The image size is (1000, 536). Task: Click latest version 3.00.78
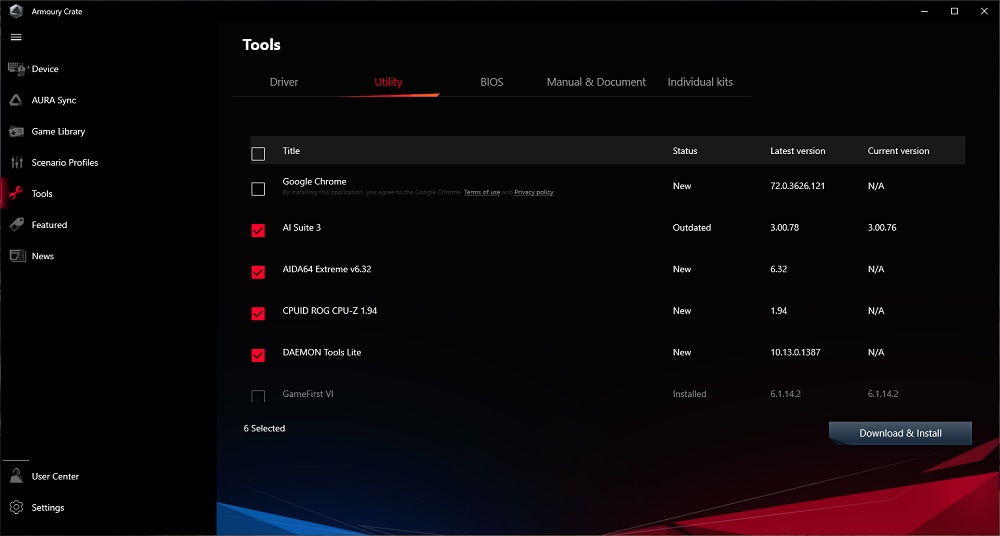pyautogui.click(x=784, y=227)
